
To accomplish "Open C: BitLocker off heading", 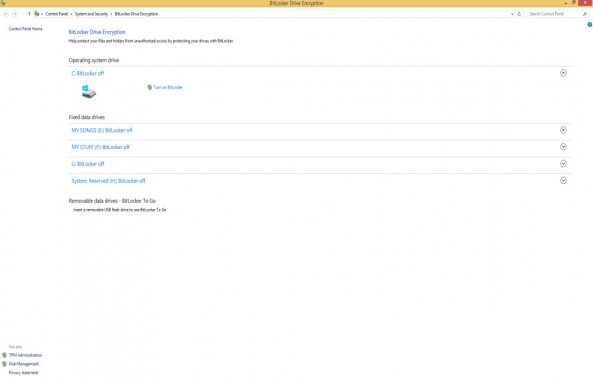I will click(88, 73).
